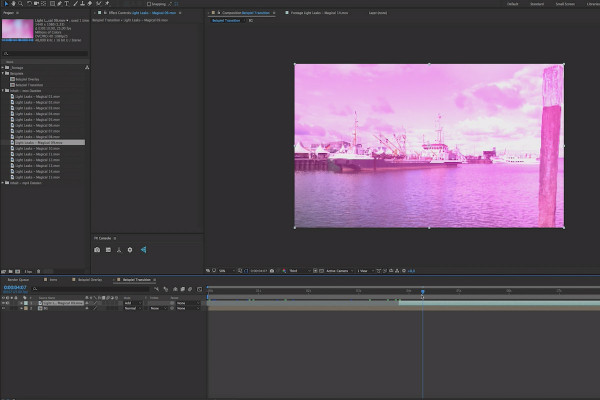Create new folder in Project panel
The height and width of the screenshot is (400, 600).
pyautogui.click(x=11, y=271)
